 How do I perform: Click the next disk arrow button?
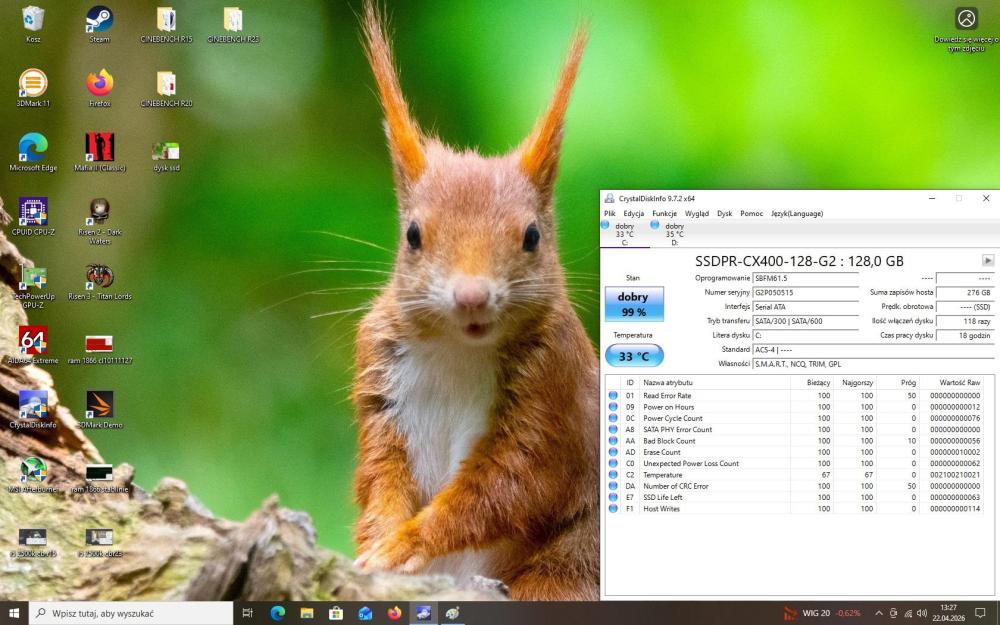(x=987, y=260)
